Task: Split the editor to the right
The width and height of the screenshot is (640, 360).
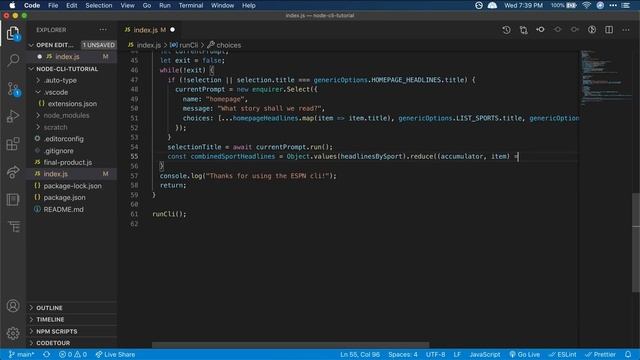Action: click(x=609, y=30)
